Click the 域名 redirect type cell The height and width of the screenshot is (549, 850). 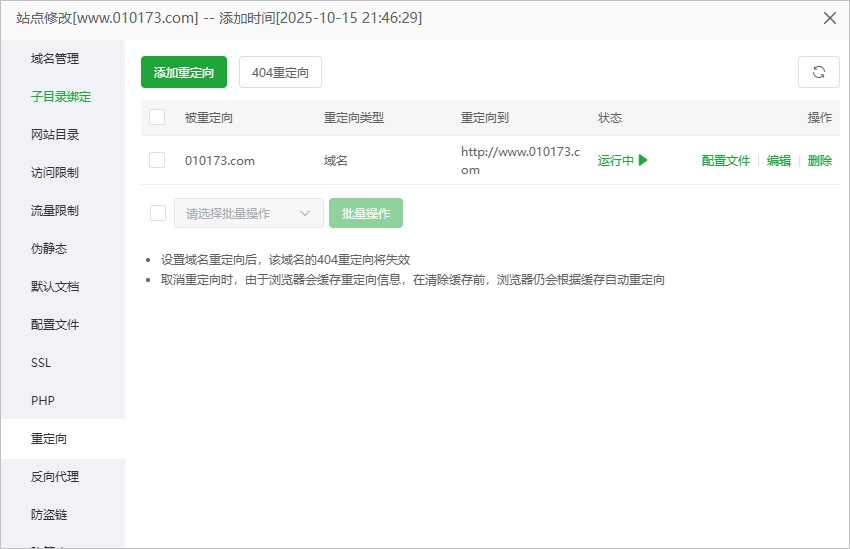coord(336,160)
